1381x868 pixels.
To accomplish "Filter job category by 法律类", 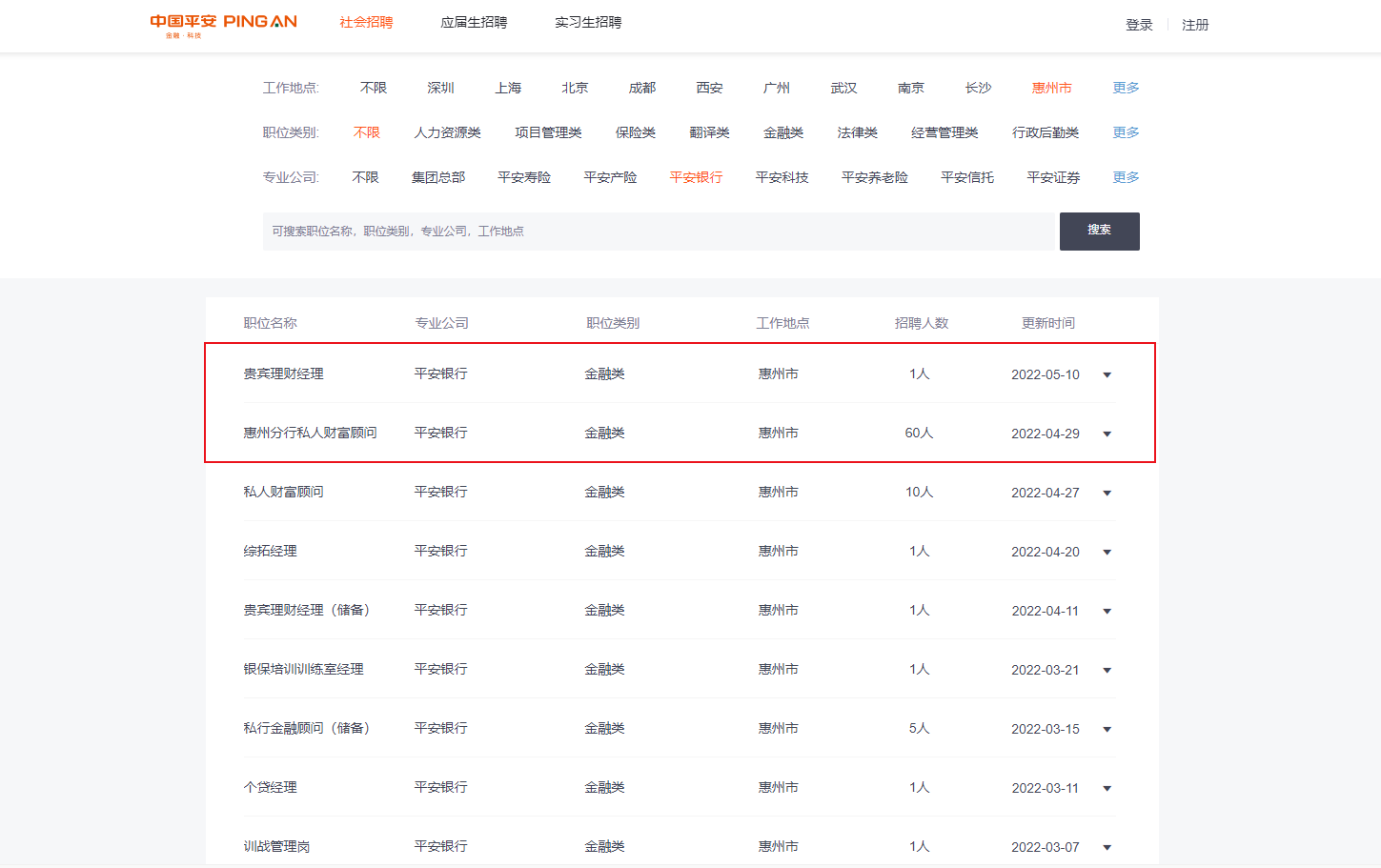I will click(x=858, y=132).
